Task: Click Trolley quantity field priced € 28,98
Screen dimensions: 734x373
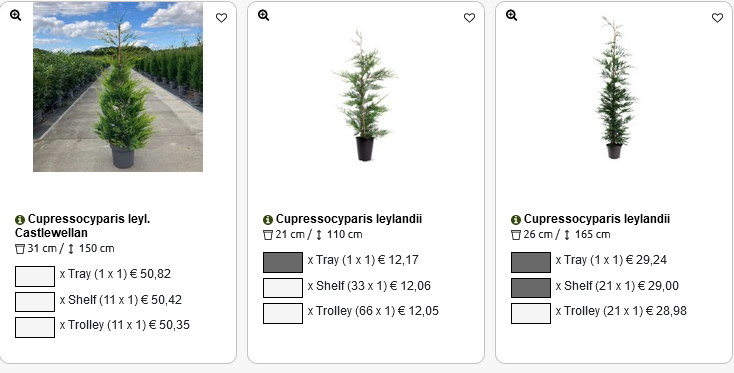Action: click(x=531, y=313)
